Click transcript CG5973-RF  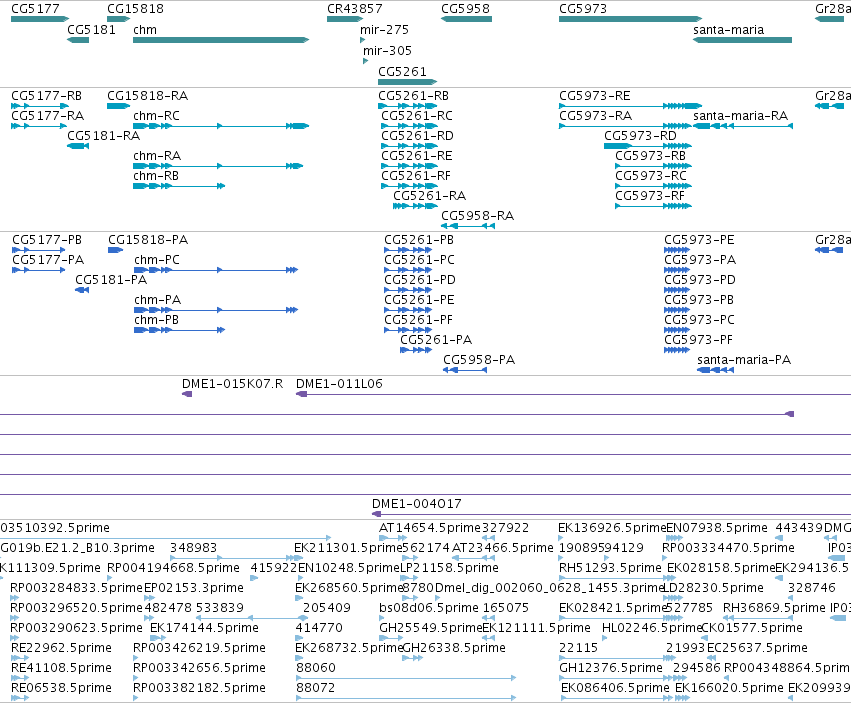(650, 196)
